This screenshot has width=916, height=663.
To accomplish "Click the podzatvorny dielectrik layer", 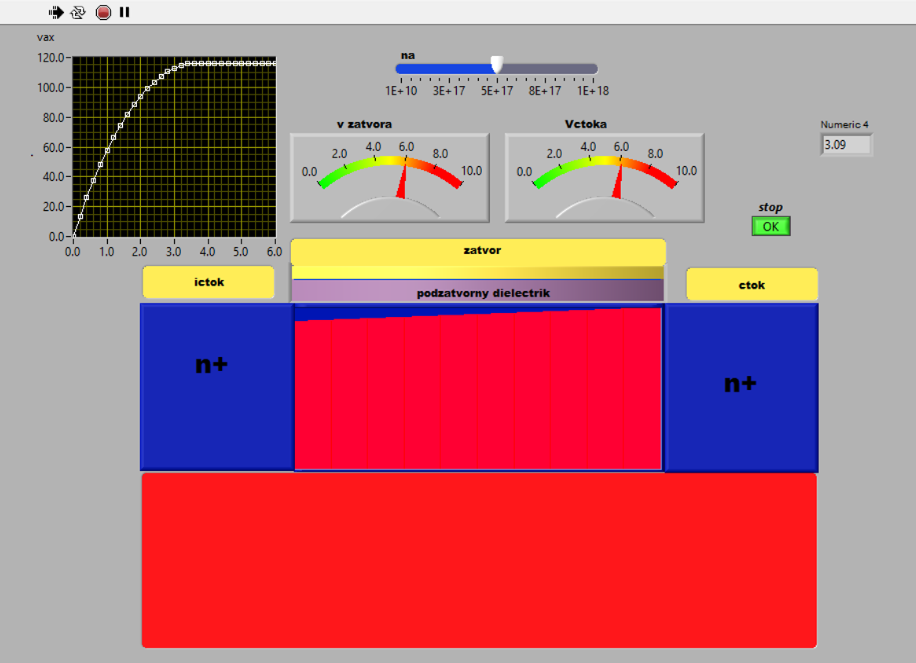I will pos(478,291).
